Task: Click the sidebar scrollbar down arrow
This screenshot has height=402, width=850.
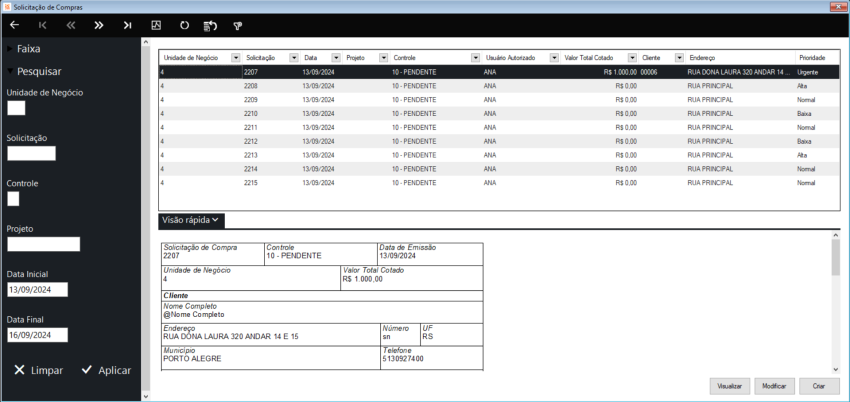Action: [x=145, y=397]
